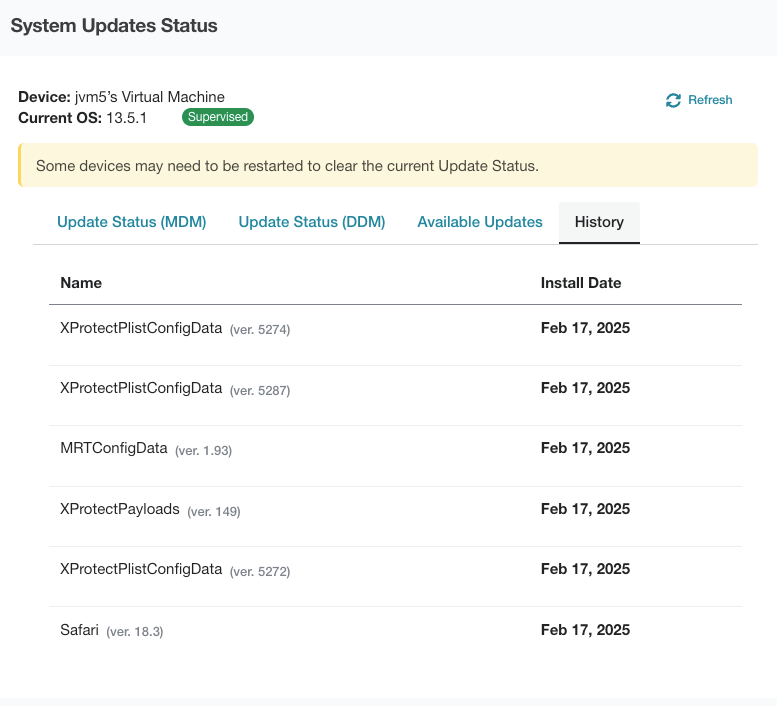Screen dimensions: 777x706
Task: Click the Refresh link text
Action: [x=710, y=100]
